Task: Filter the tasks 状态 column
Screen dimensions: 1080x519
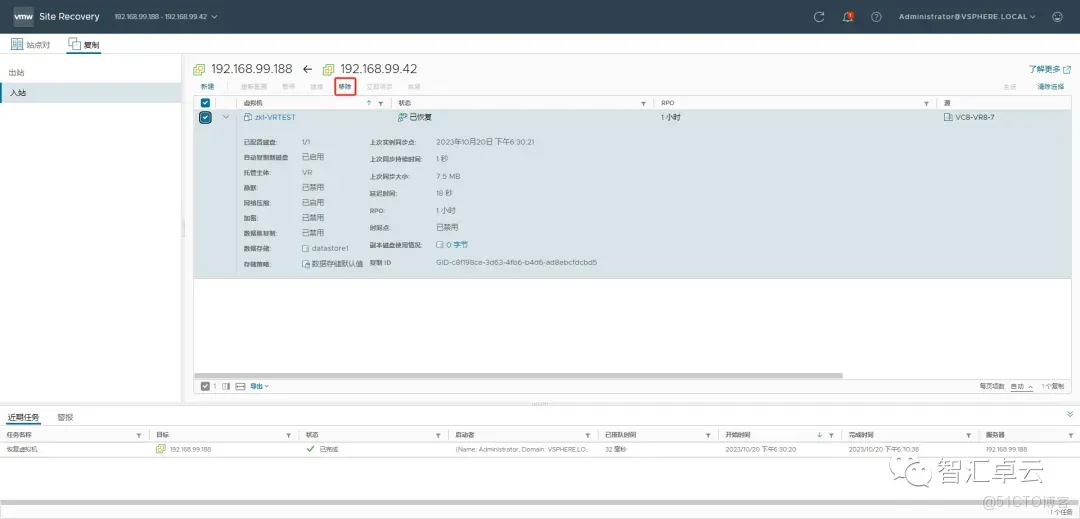Action: 438,436
